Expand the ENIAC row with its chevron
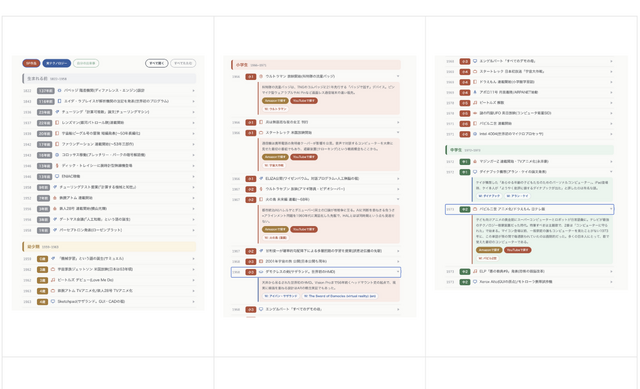The height and width of the screenshot is (389, 640). tap(193, 176)
